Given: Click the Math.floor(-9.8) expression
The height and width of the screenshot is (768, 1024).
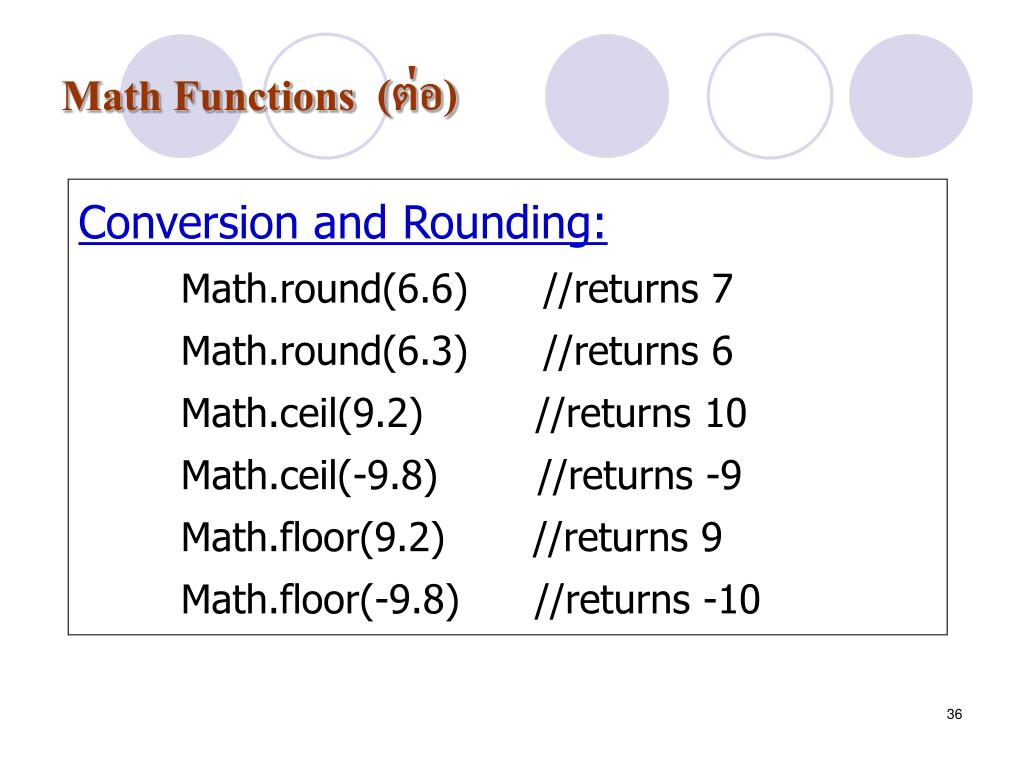Looking at the screenshot, I should pos(320,599).
